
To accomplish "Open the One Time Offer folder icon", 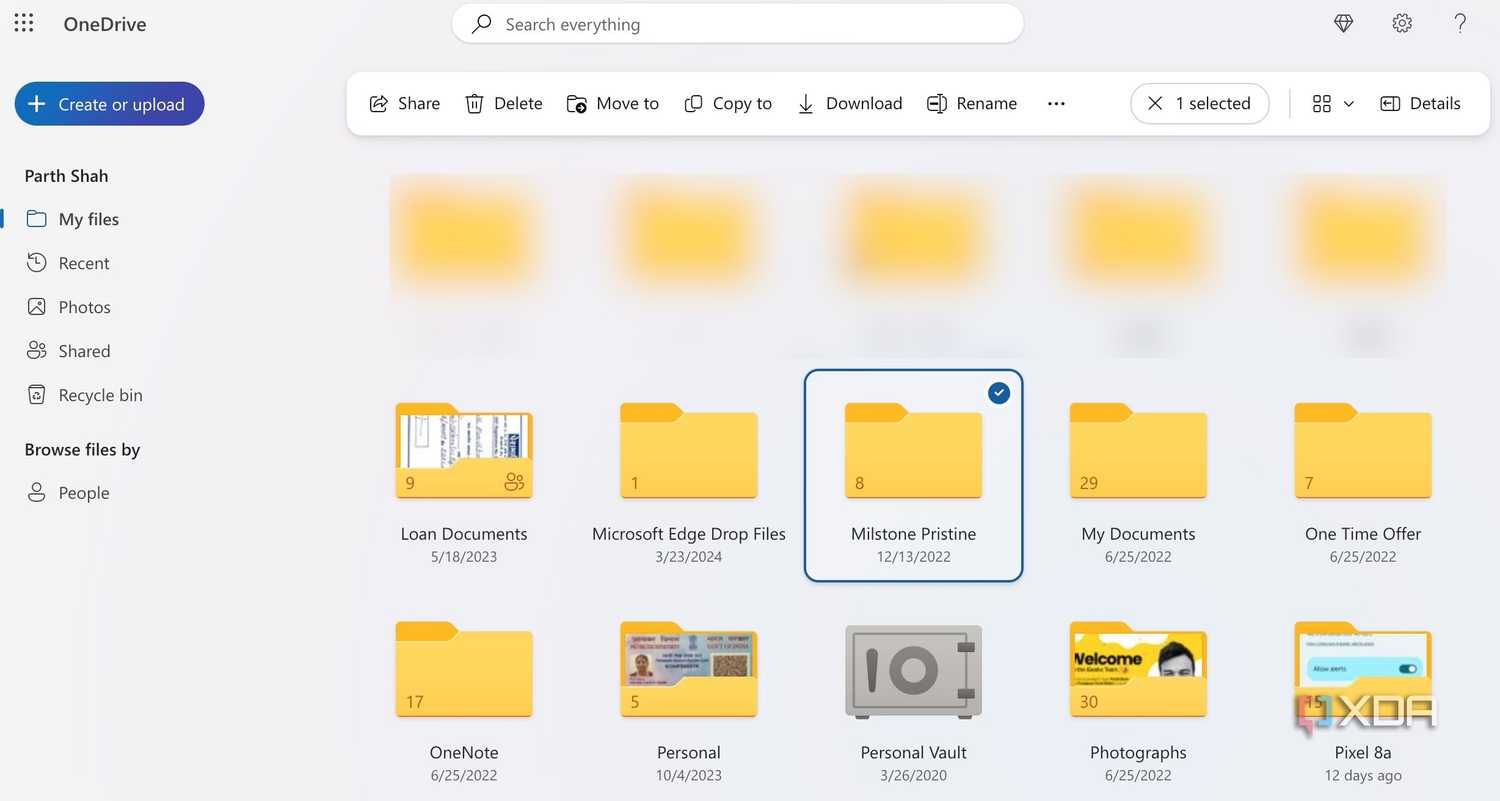I will coord(1363,451).
